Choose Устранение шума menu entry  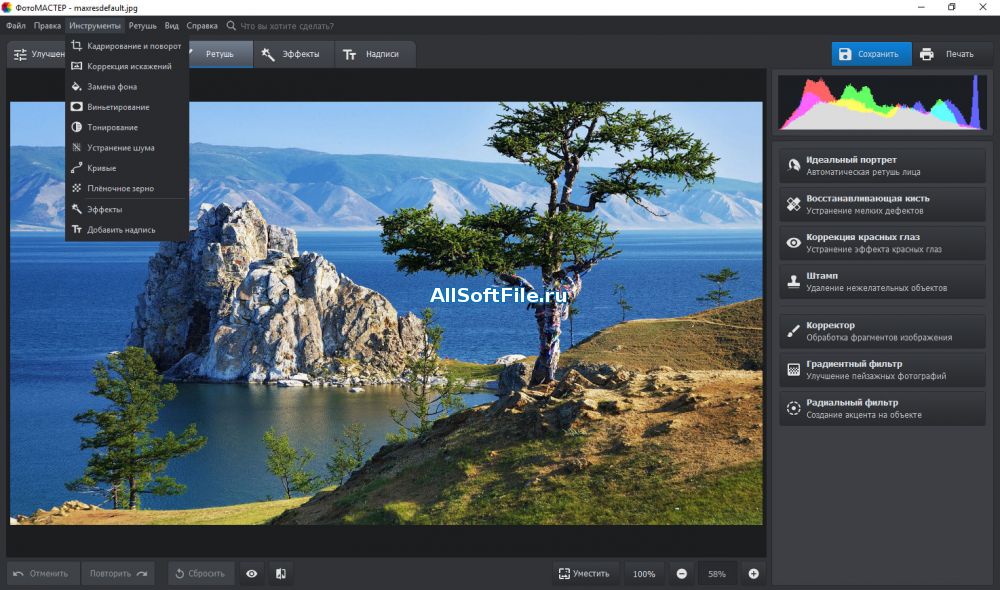point(127,148)
